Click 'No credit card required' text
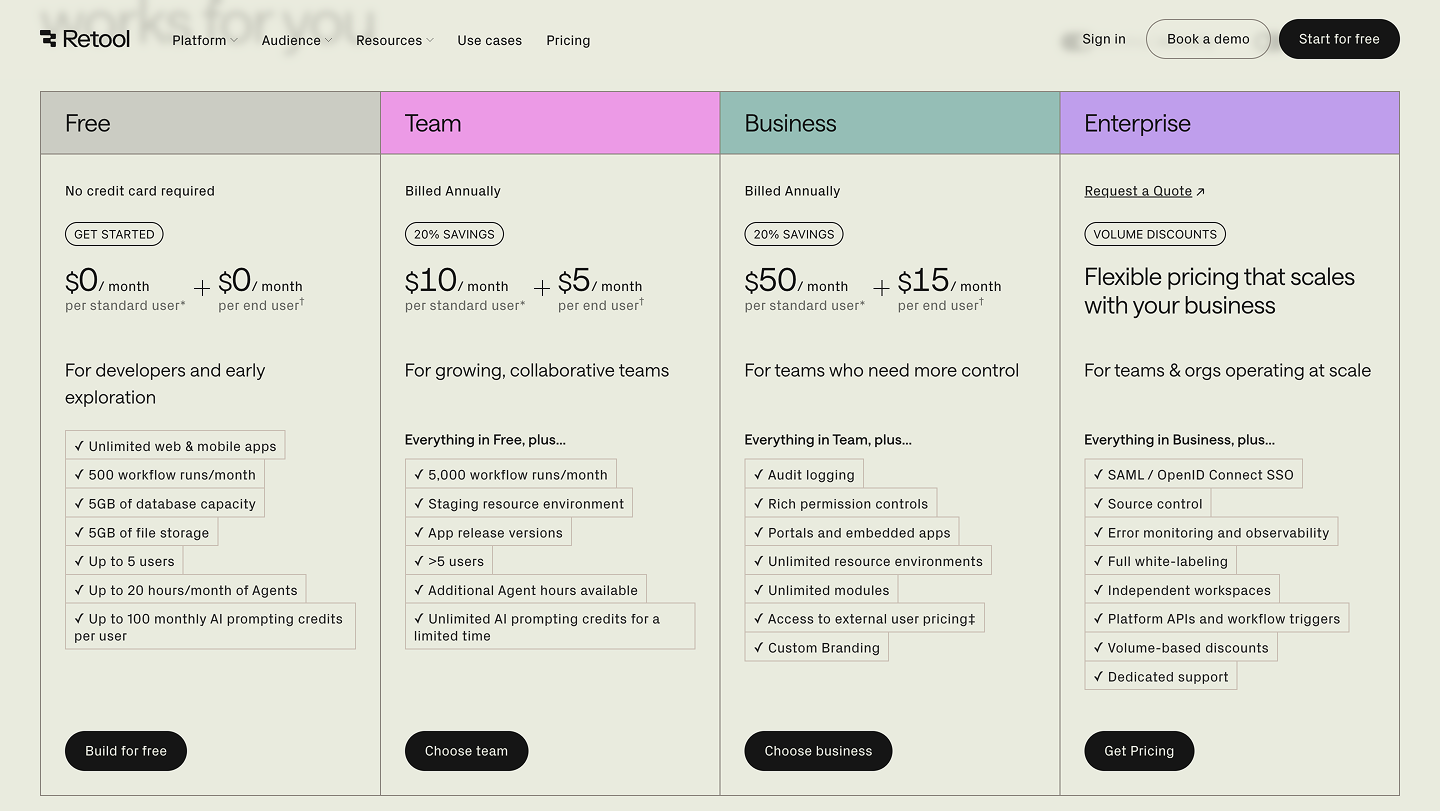Image resolution: width=1440 pixels, height=811 pixels. pyautogui.click(x=140, y=191)
